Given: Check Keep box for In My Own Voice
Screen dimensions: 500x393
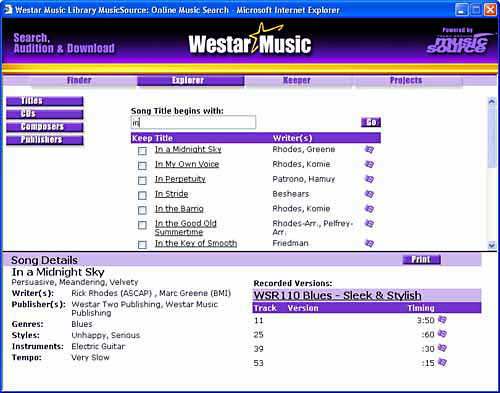Looking at the screenshot, I should 142,166.
